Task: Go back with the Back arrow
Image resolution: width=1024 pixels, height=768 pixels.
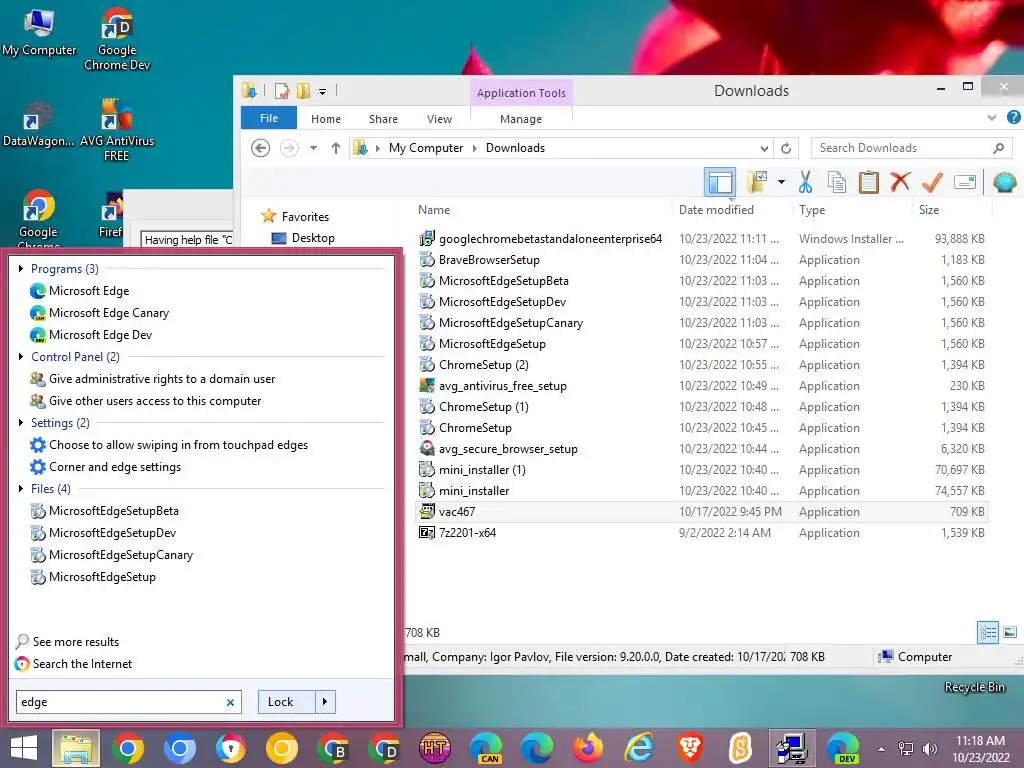Action: point(261,148)
